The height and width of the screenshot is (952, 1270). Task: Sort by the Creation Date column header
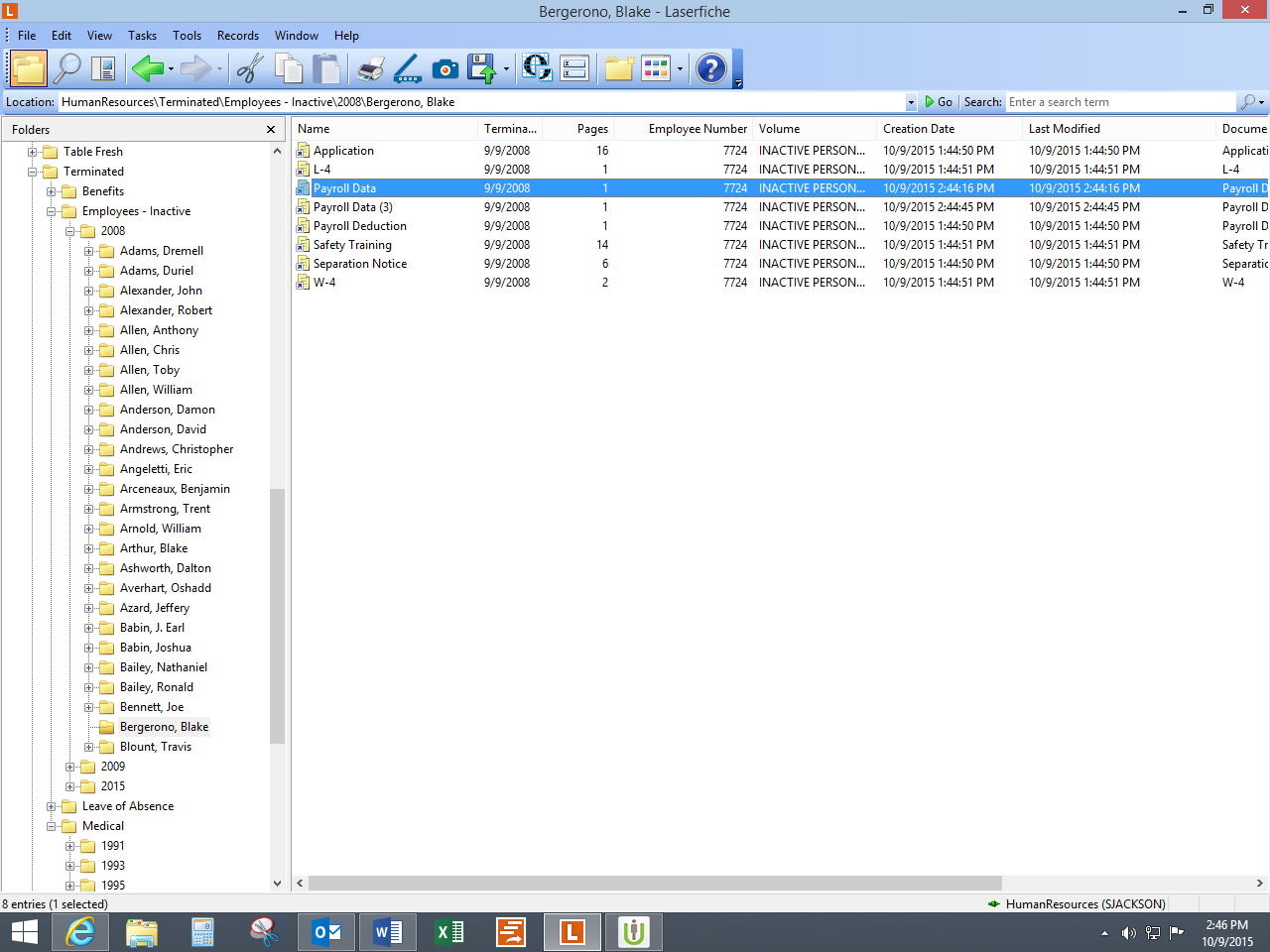950,129
